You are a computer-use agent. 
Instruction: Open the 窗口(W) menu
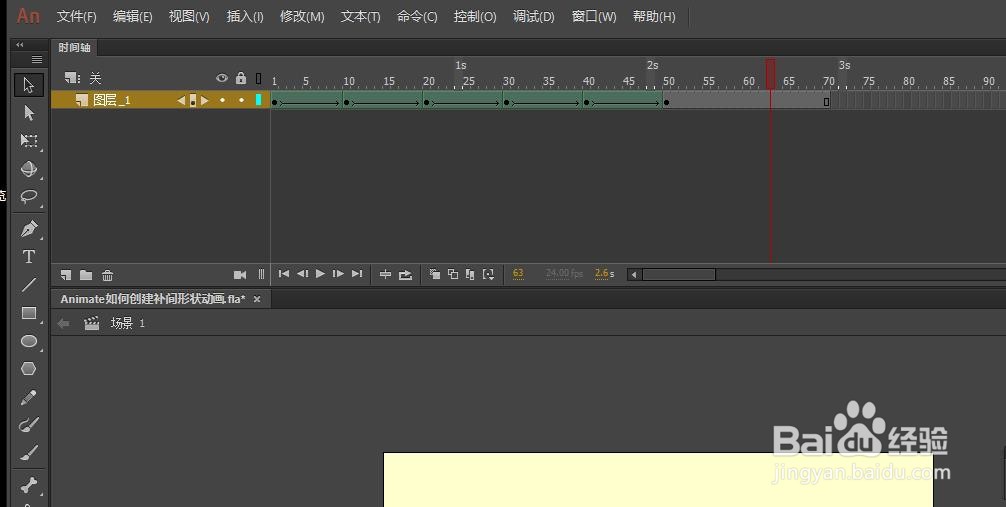tap(594, 17)
